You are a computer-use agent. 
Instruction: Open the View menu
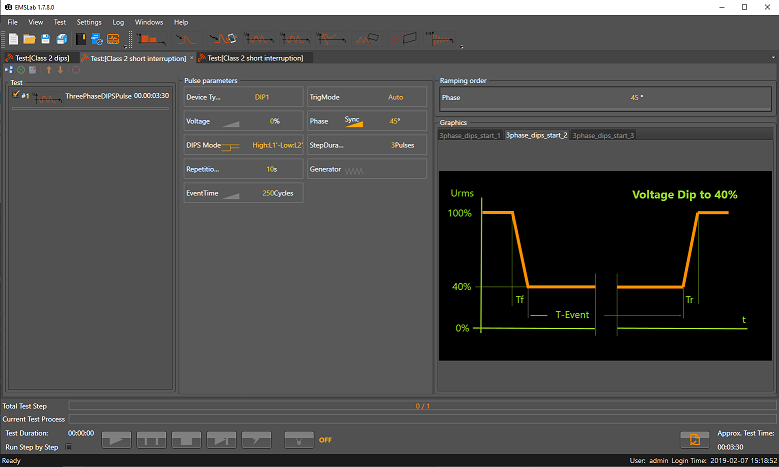[36, 22]
